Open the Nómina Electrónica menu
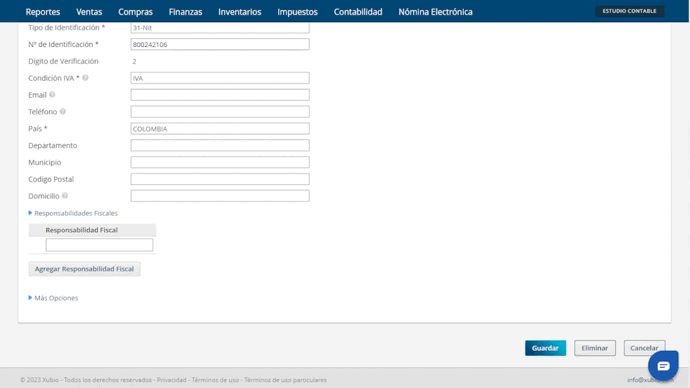This screenshot has width=690, height=388. point(435,12)
